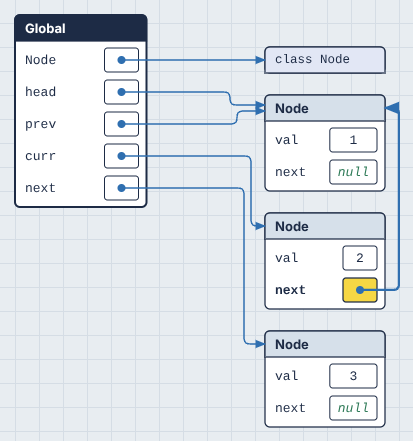Click val label in the val 1 node
Image resolution: width=413 pixels, height=441 pixels.
[x=287, y=140]
